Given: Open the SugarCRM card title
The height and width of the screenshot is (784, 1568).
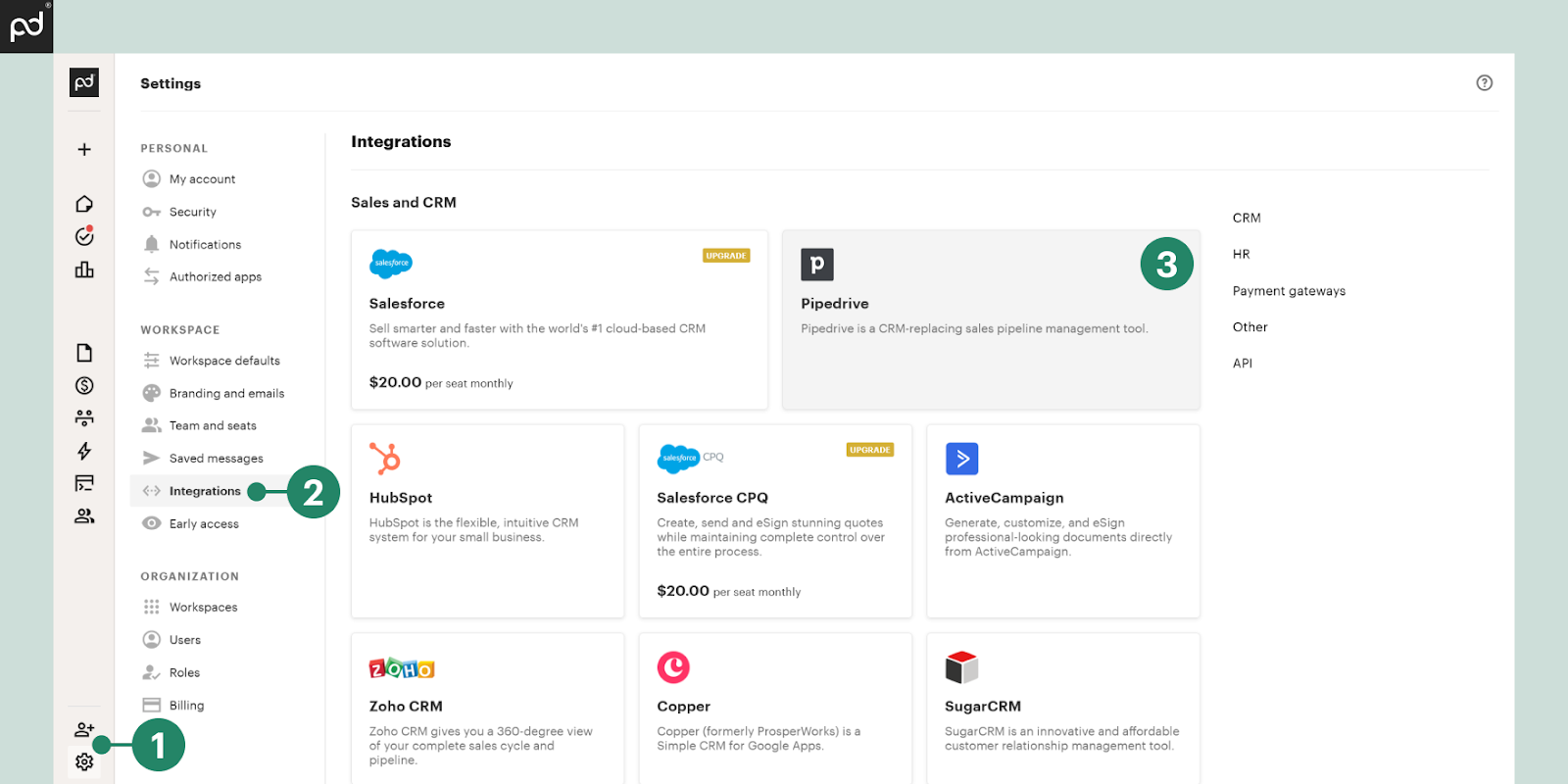Looking at the screenshot, I should (x=983, y=707).
